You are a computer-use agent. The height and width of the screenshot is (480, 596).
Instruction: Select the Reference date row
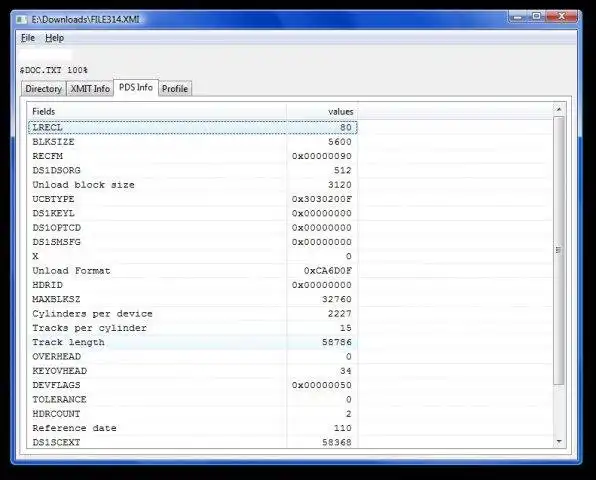click(x=193, y=428)
